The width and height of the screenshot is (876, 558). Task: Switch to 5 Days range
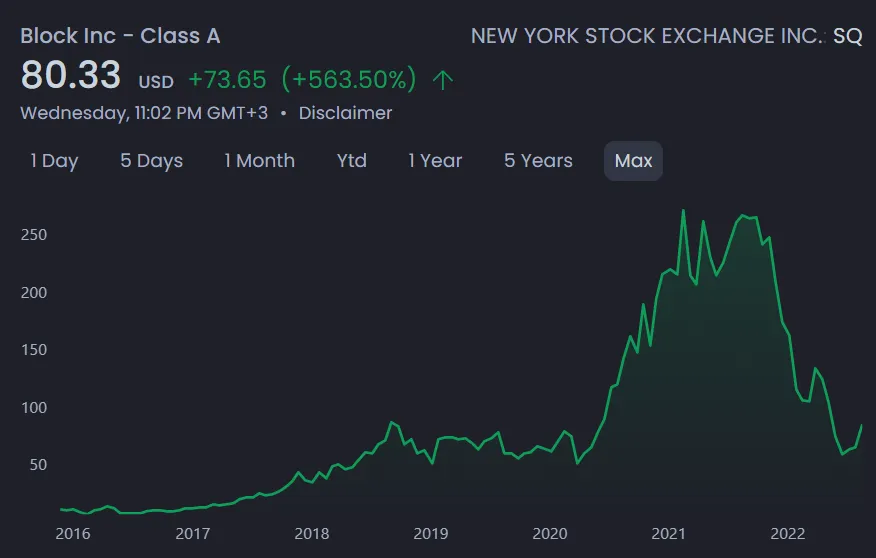[151, 161]
